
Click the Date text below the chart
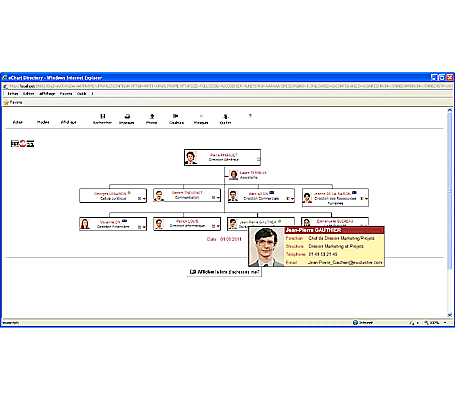tap(224, 239)
